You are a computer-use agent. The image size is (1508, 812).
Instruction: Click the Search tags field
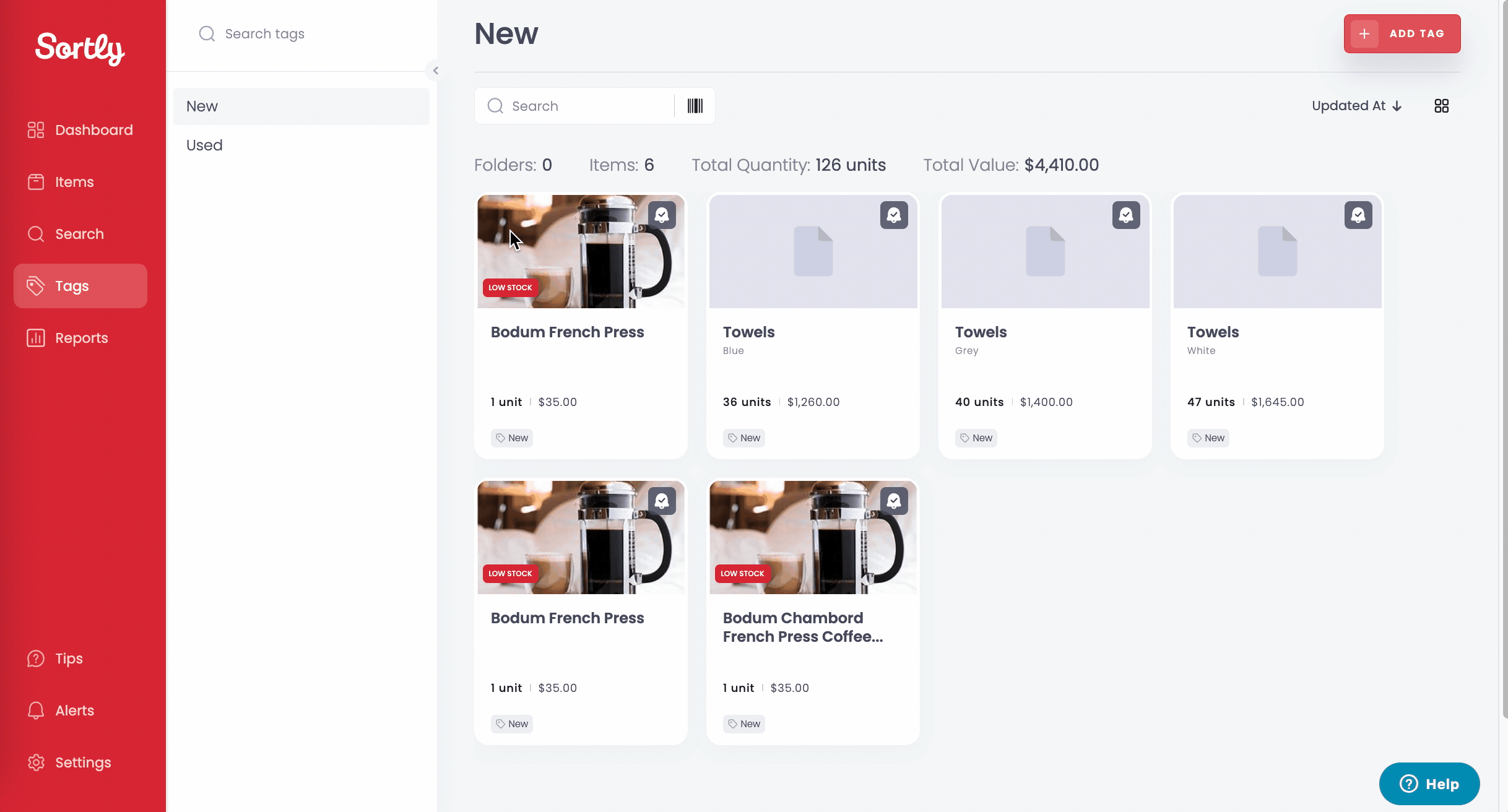point(301,34)
